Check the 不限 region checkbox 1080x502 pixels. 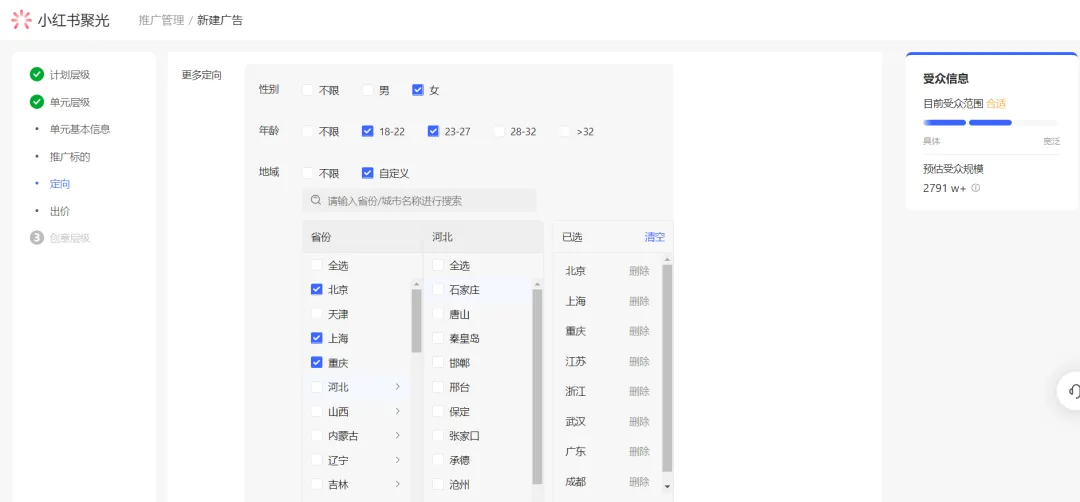point(308,173)
